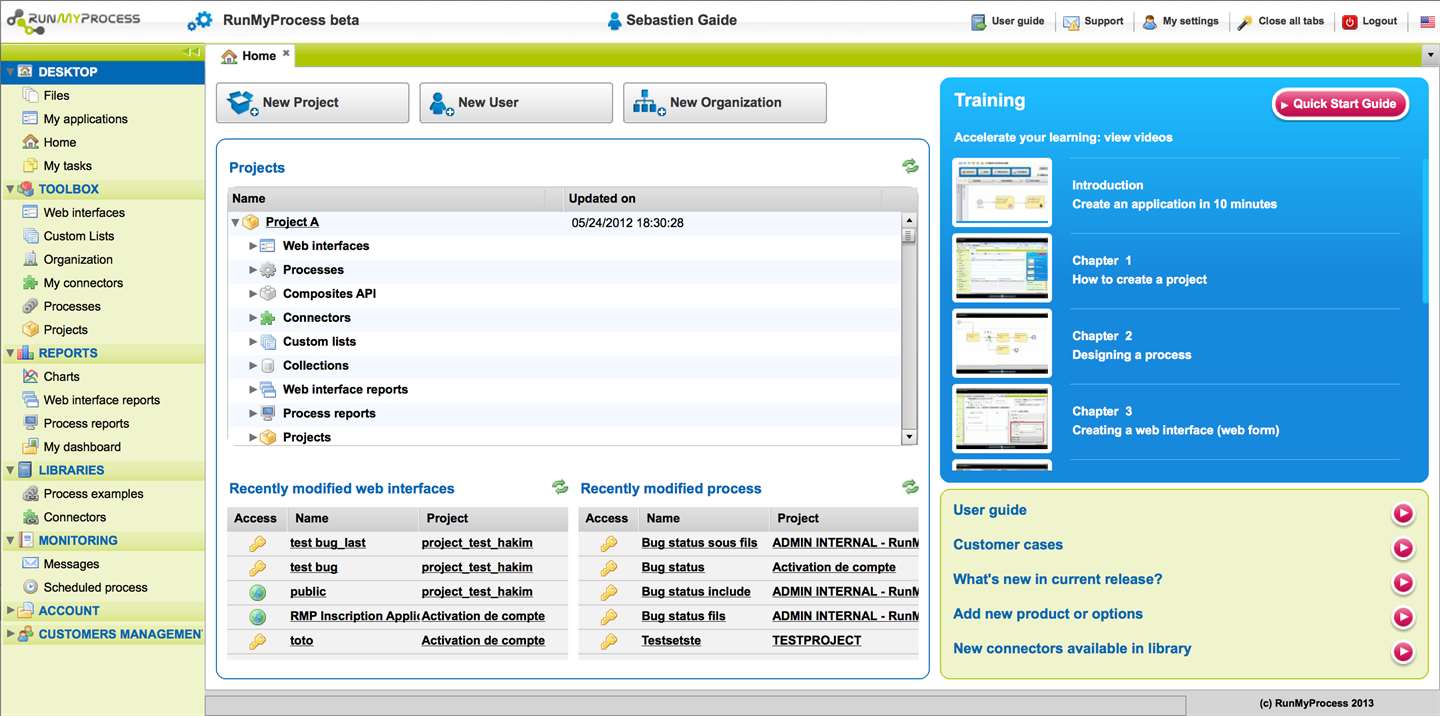The image size is (1440, 716).
Task: Play the User guide arrow icon
Action: coord(1403,513)
